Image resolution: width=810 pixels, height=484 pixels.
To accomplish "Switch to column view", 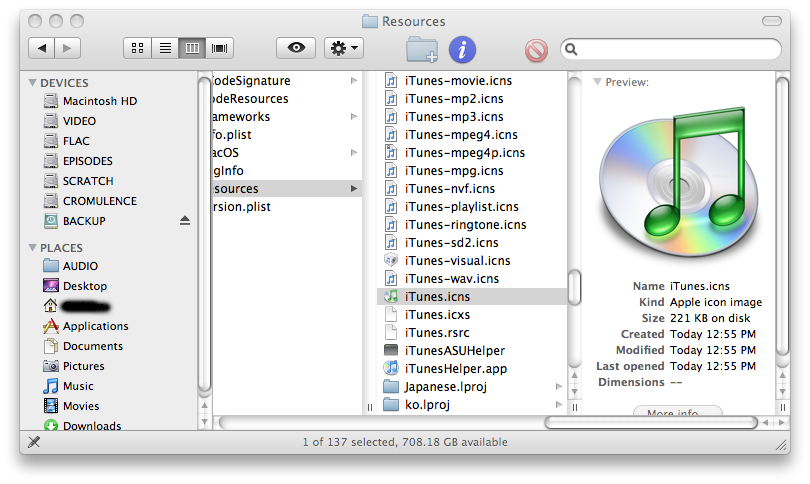I will [192, 48].
